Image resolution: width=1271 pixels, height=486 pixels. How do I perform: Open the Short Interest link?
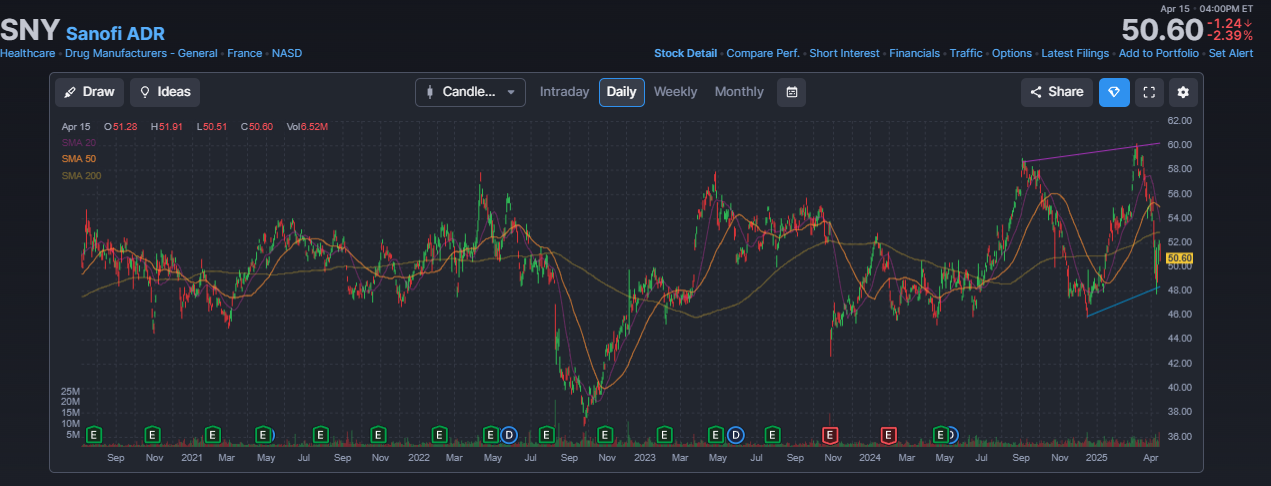coord(844,53)
